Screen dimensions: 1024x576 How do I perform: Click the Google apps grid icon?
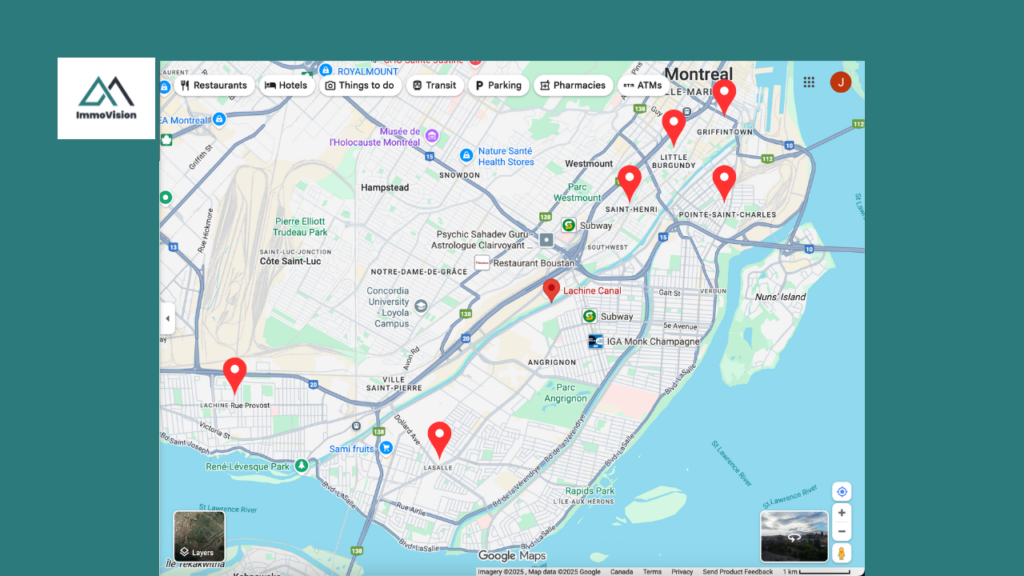[809, 83]
